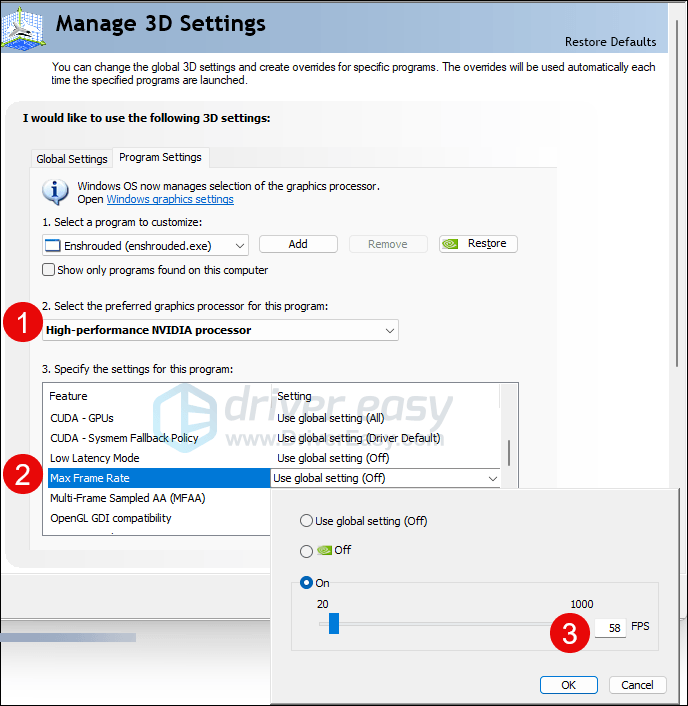Click the Manage 3D Settings header icon
Viewport: 688px width, 706px height.
[22, 24]
